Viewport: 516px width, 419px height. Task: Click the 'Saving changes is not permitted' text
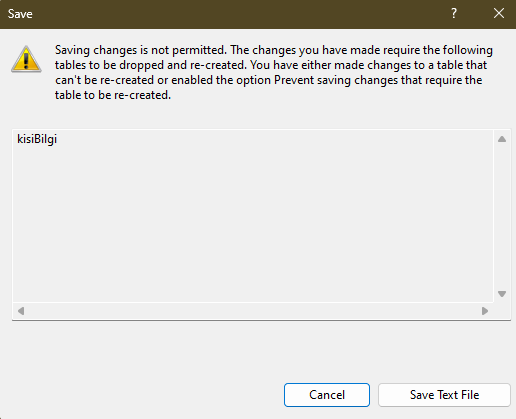(141, 50)
